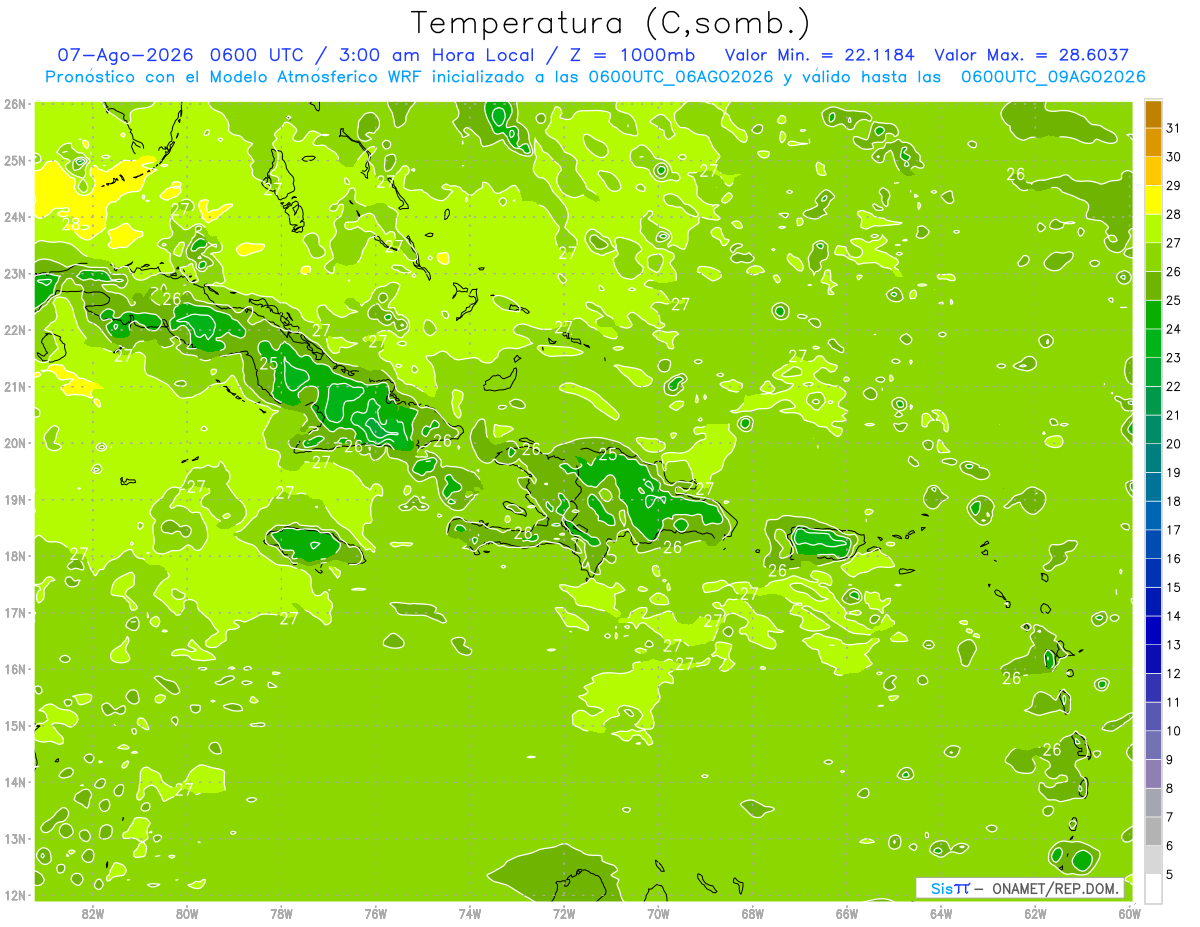Click legend value 21 on the color scale
The height and width of the screenshot is (927, 1200).
click(1173, 415)
